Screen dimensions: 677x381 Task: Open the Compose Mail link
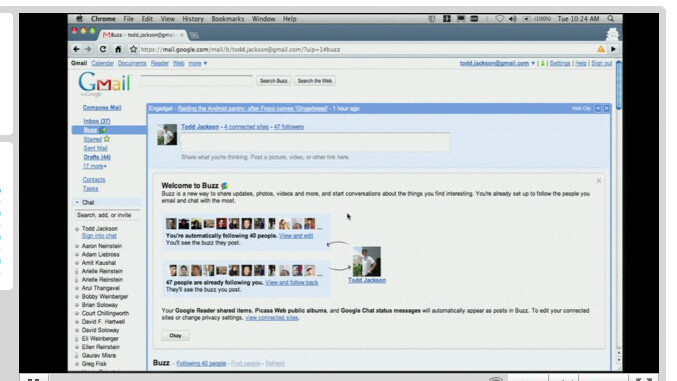102,108
